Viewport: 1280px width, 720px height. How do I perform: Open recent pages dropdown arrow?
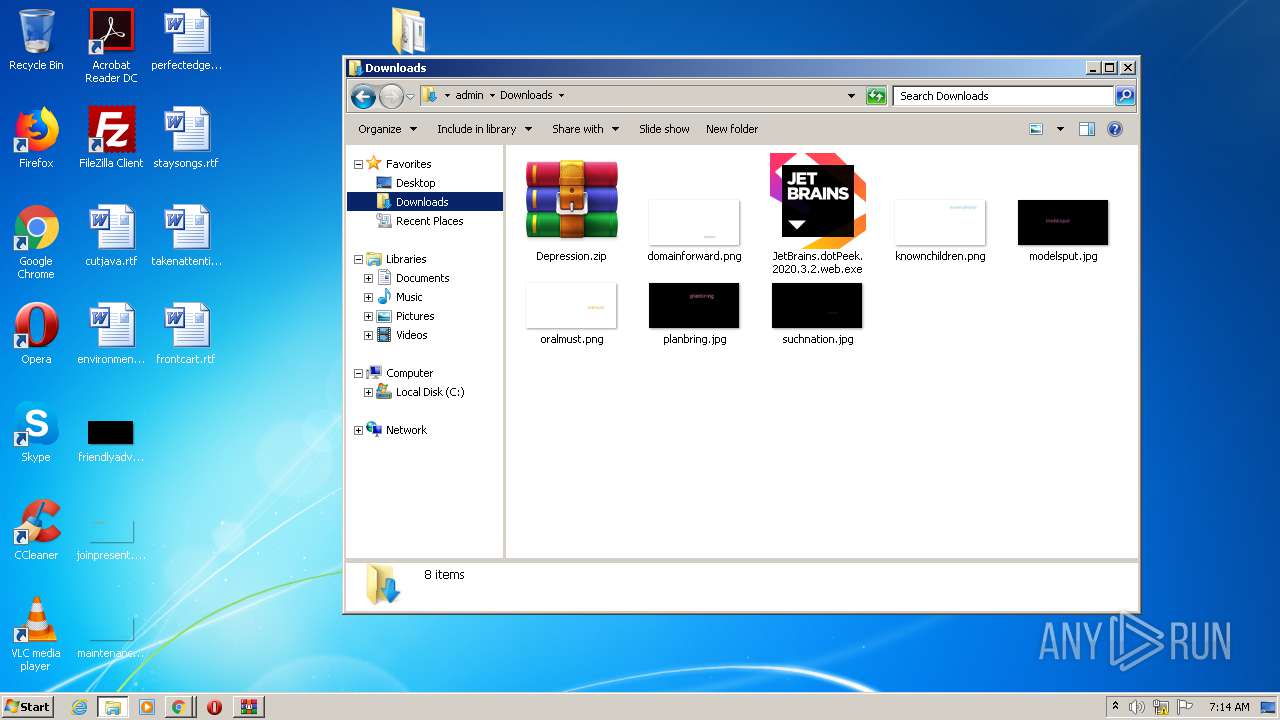coord(410,96)
